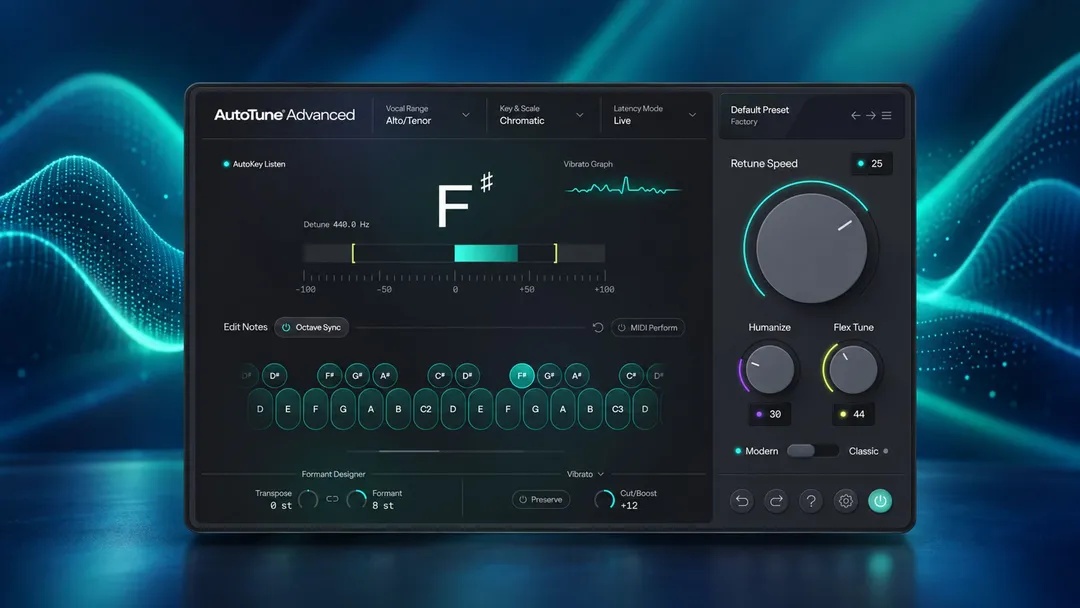Click the Vibrato Graph waveform display
Viewport: 1080px width, 608px height.
point(623,187)
